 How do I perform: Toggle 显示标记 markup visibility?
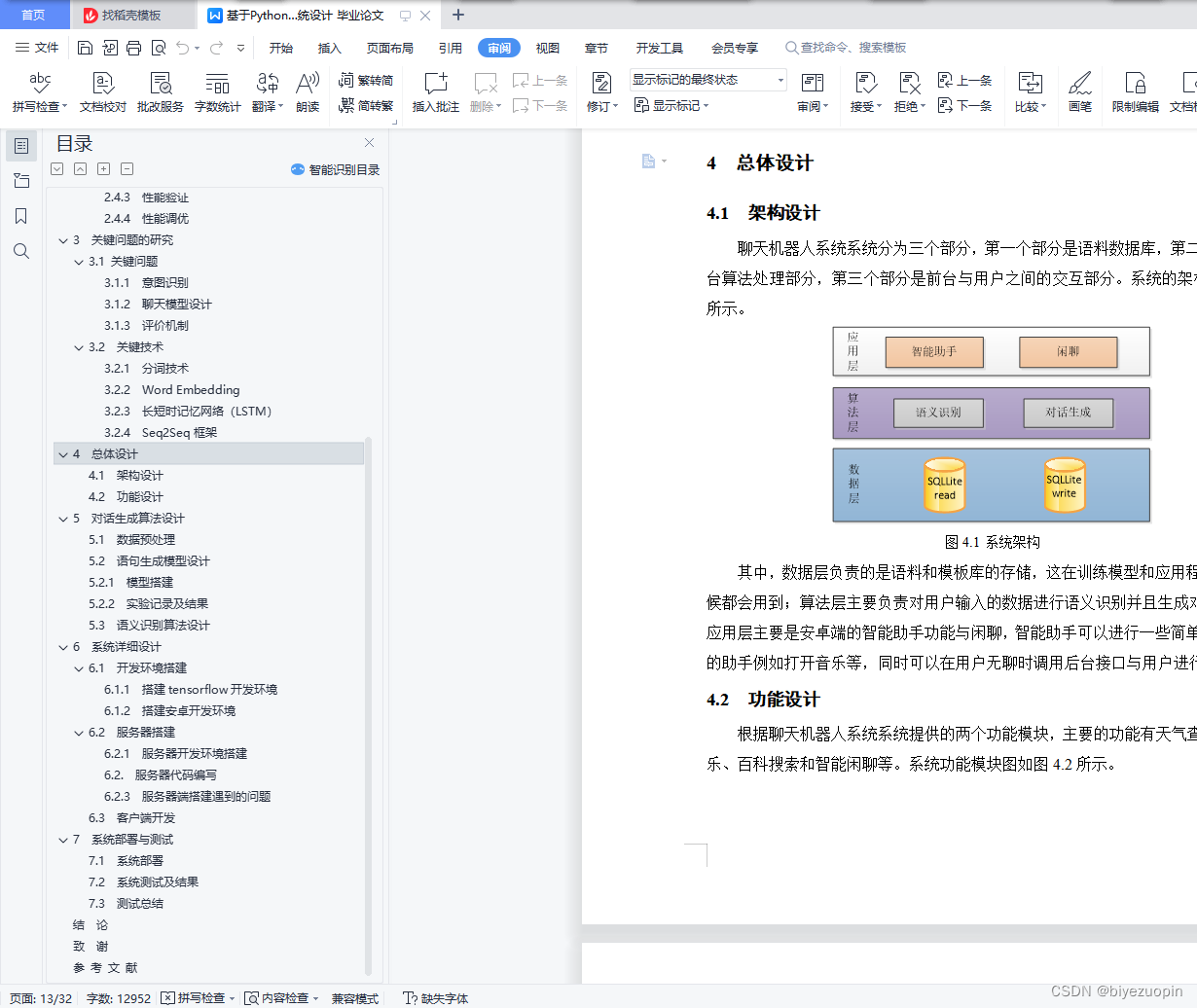coord(671,105)
